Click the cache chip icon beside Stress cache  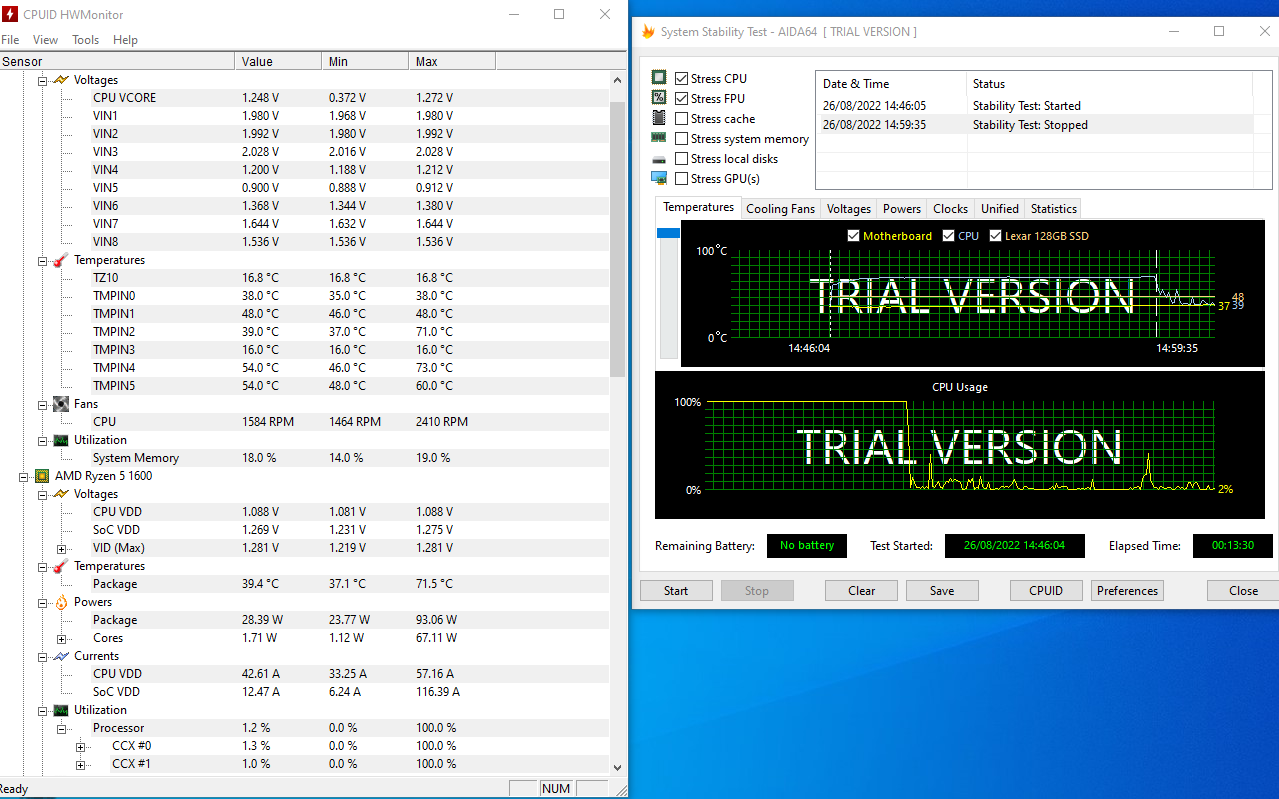(659, 118)
